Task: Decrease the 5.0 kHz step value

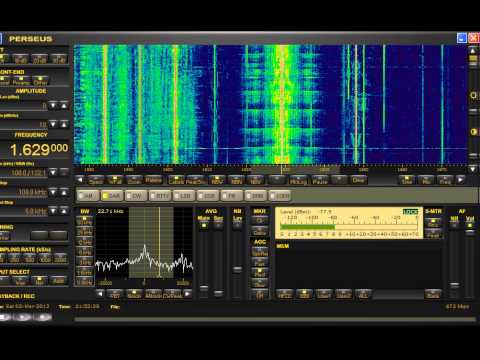Action: (53, 210)
